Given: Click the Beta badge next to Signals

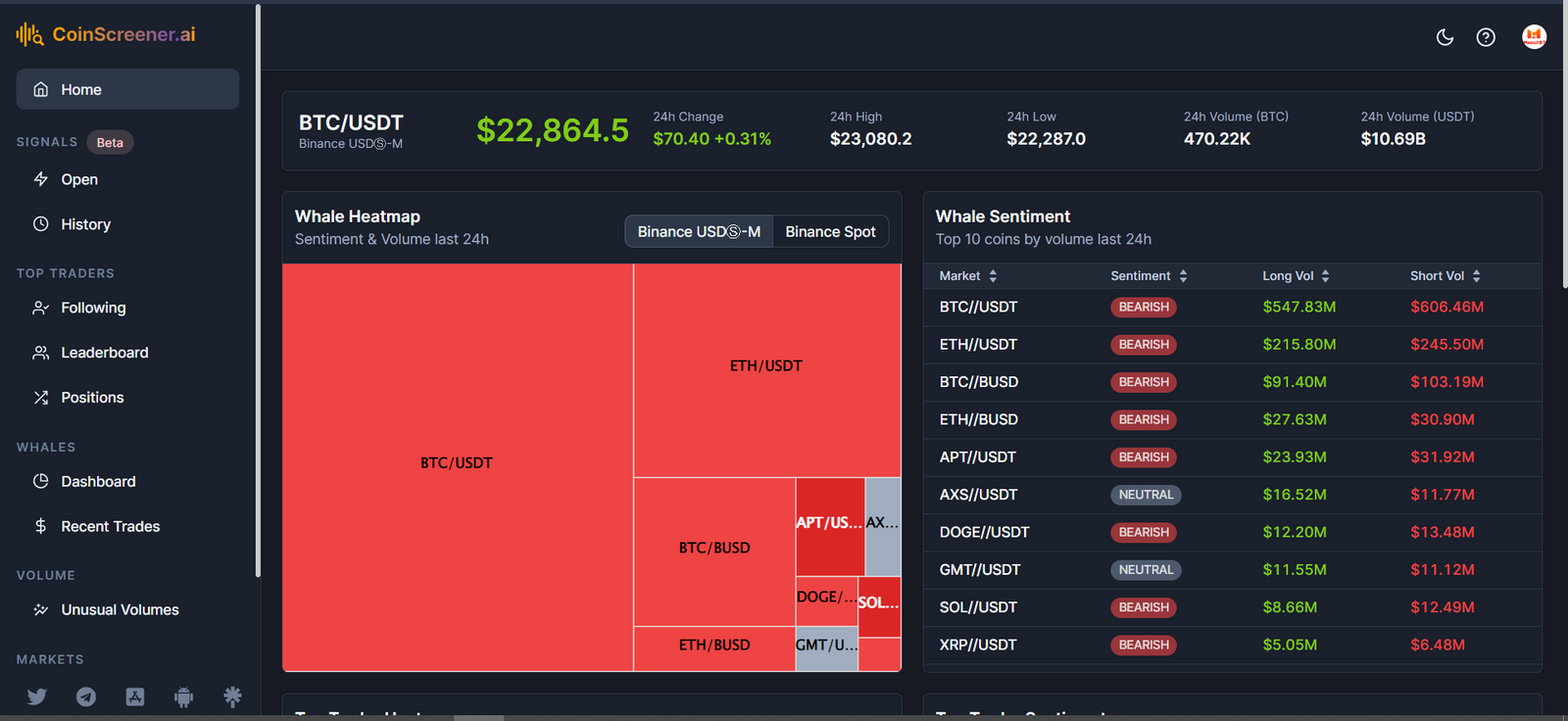Looking at the screenshot, I should click(110, 142).
